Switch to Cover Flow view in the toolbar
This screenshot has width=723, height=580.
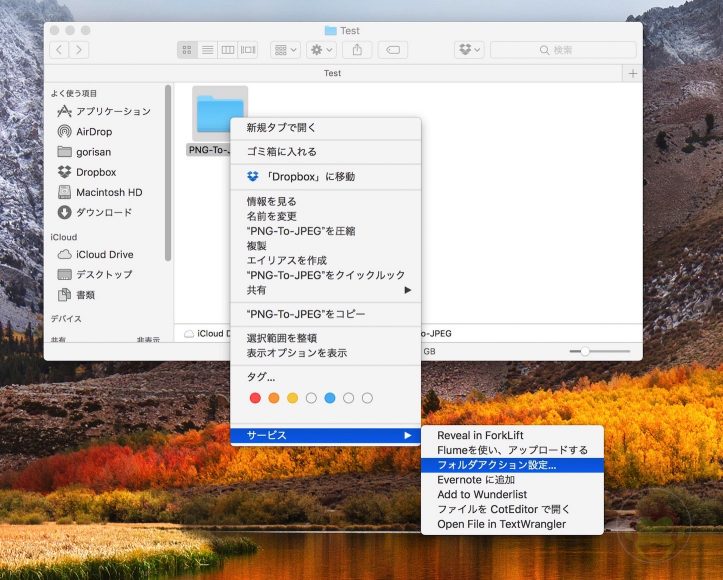(248, 50)
